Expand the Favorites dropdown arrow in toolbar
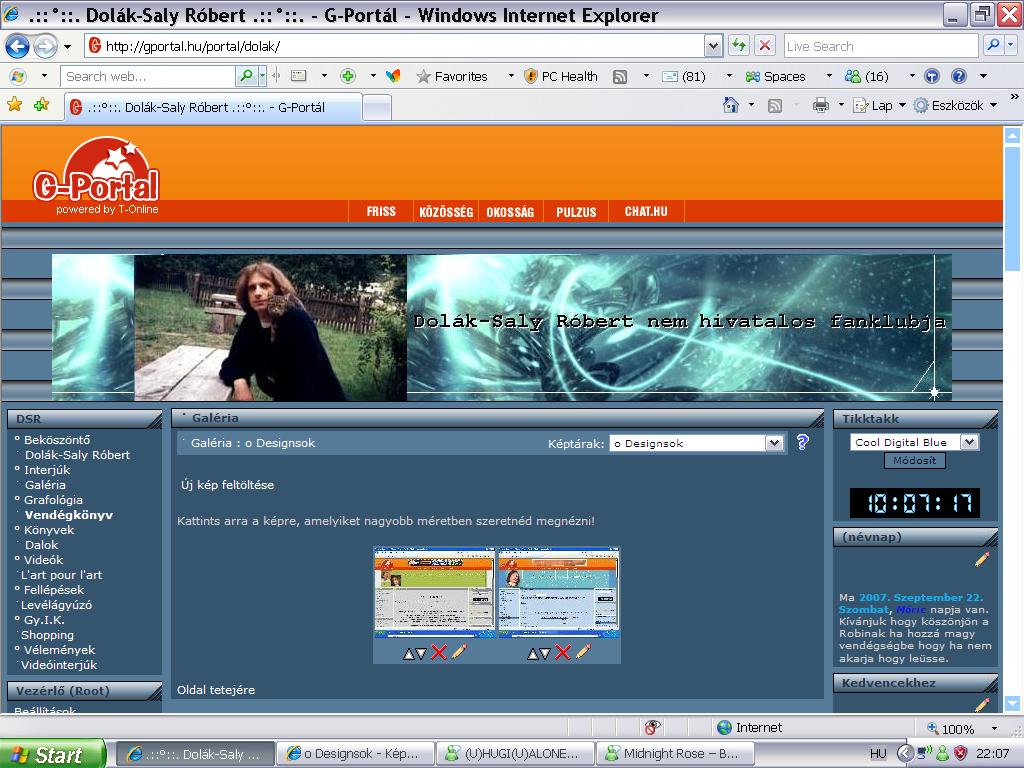The image size is (1024, 768). click(x=511, y=76)
